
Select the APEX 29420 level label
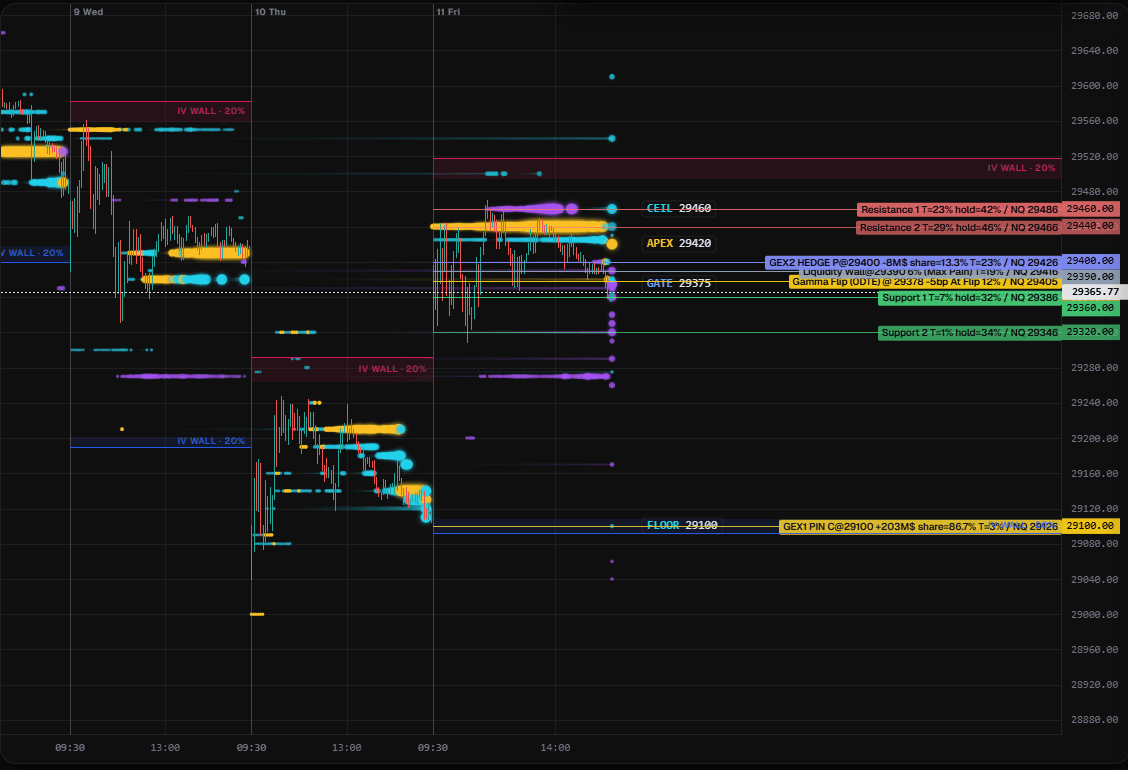click(678, 243)
